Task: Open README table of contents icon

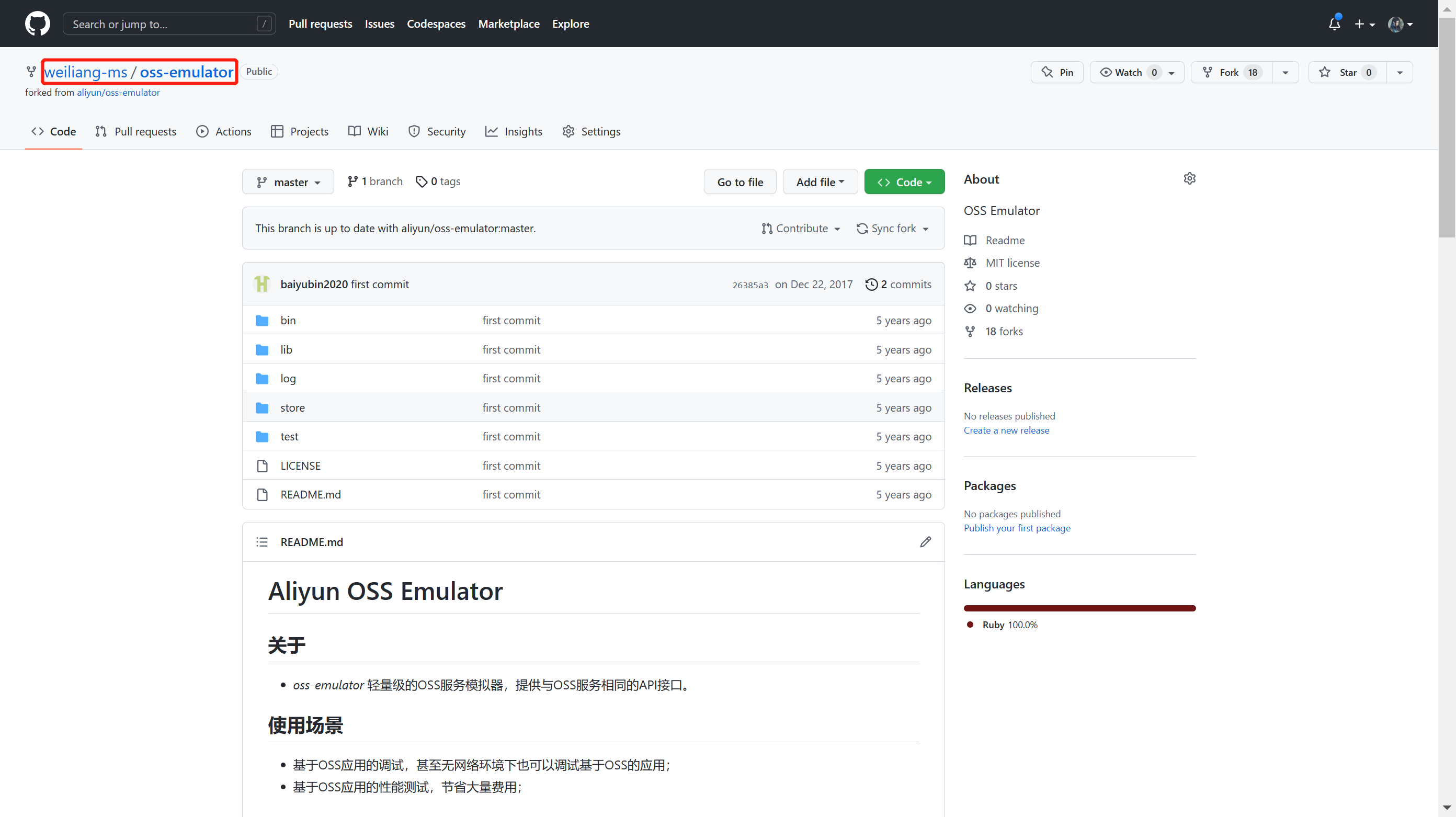Action: (x=261, y=542)
